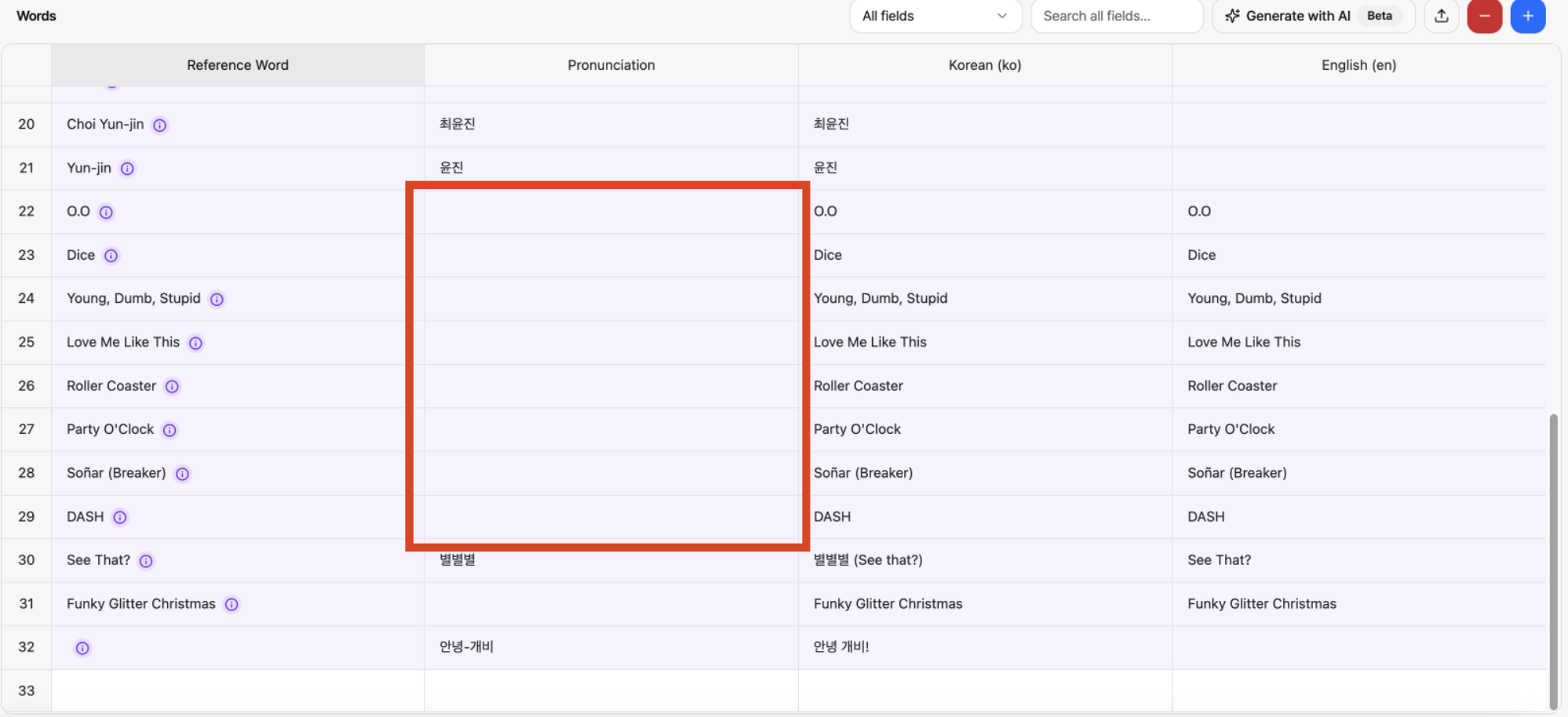Screen dimensions: 1568x717
Task: Click the info icon beside Dice
Action: coord(111,256)
